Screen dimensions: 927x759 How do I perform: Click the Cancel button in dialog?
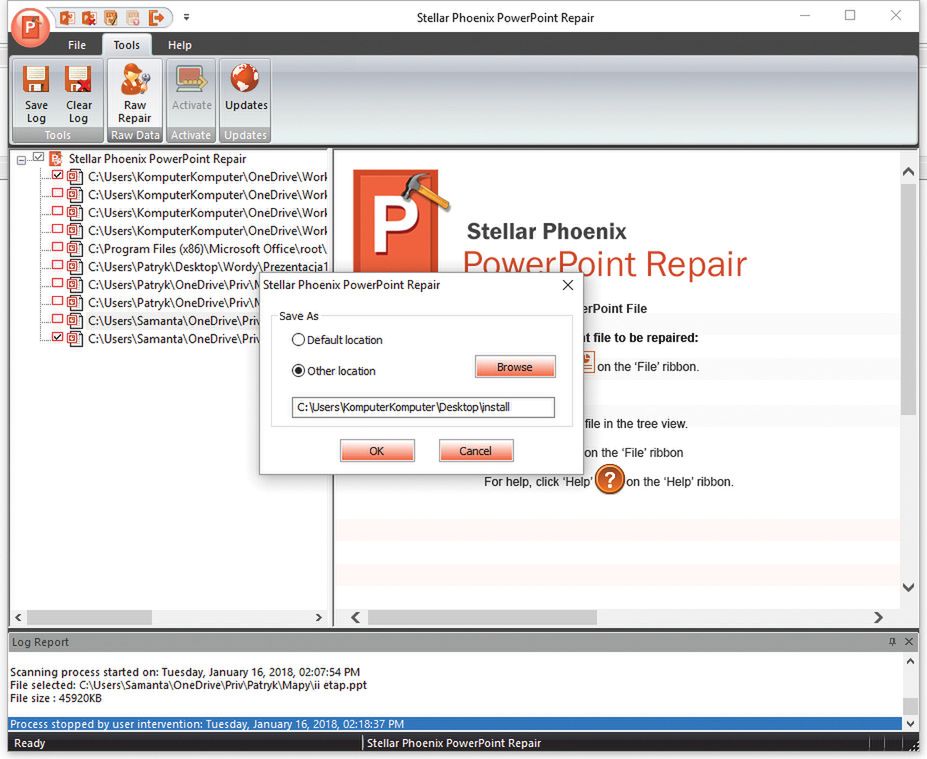476,451
